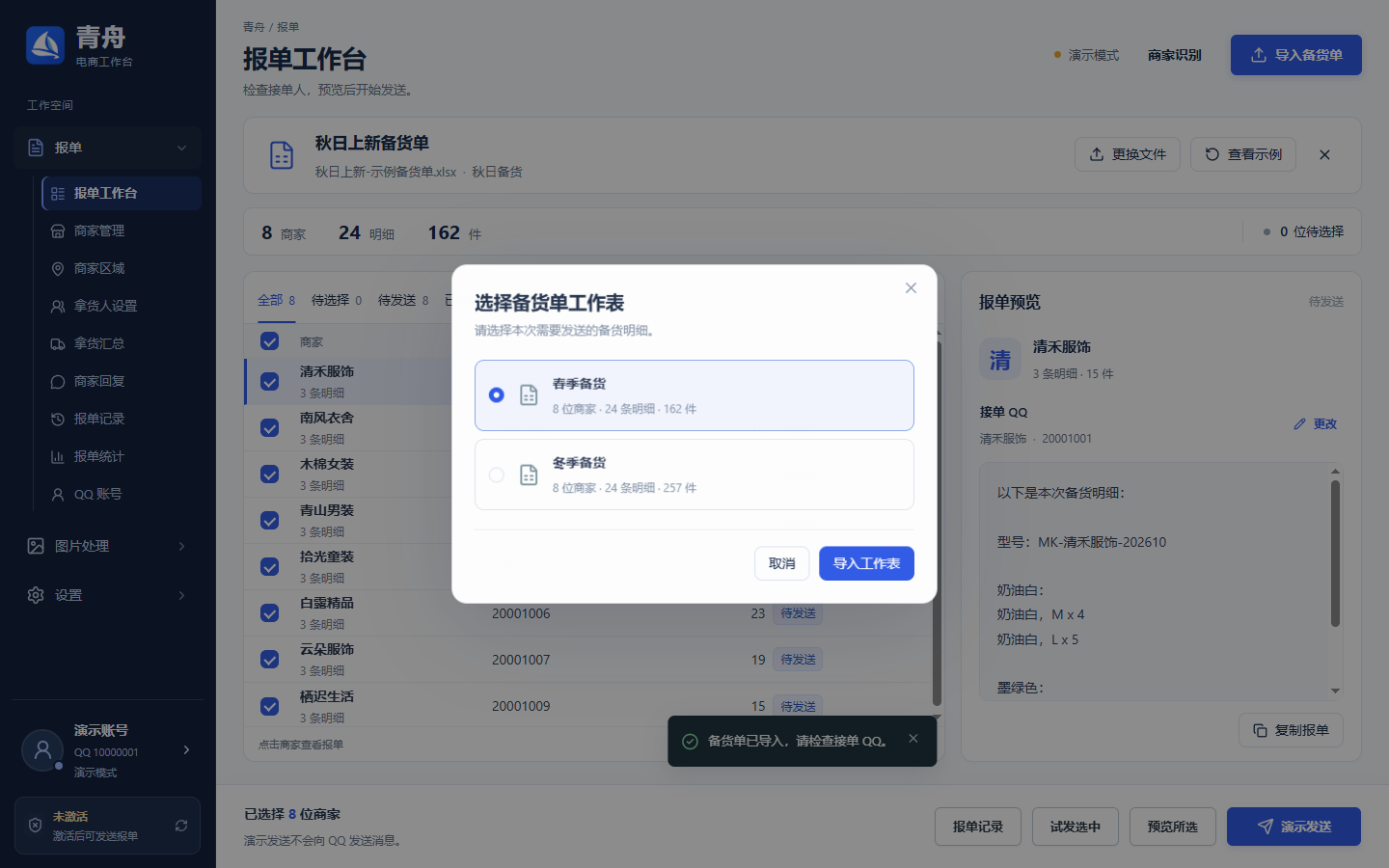Select the 冬季备货 radio option
Image resolution: width=1389 pixels, height=868 pixels.
497,475
